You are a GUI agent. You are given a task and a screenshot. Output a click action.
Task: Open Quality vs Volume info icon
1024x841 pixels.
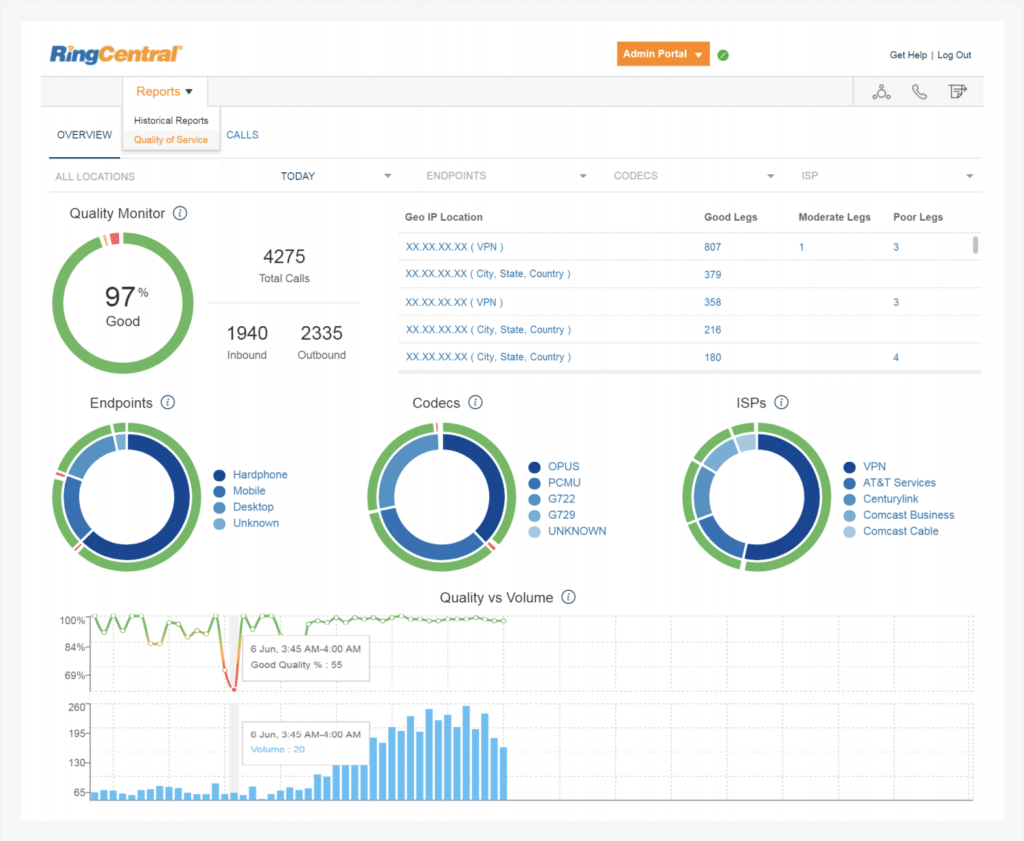pos(568,598)
